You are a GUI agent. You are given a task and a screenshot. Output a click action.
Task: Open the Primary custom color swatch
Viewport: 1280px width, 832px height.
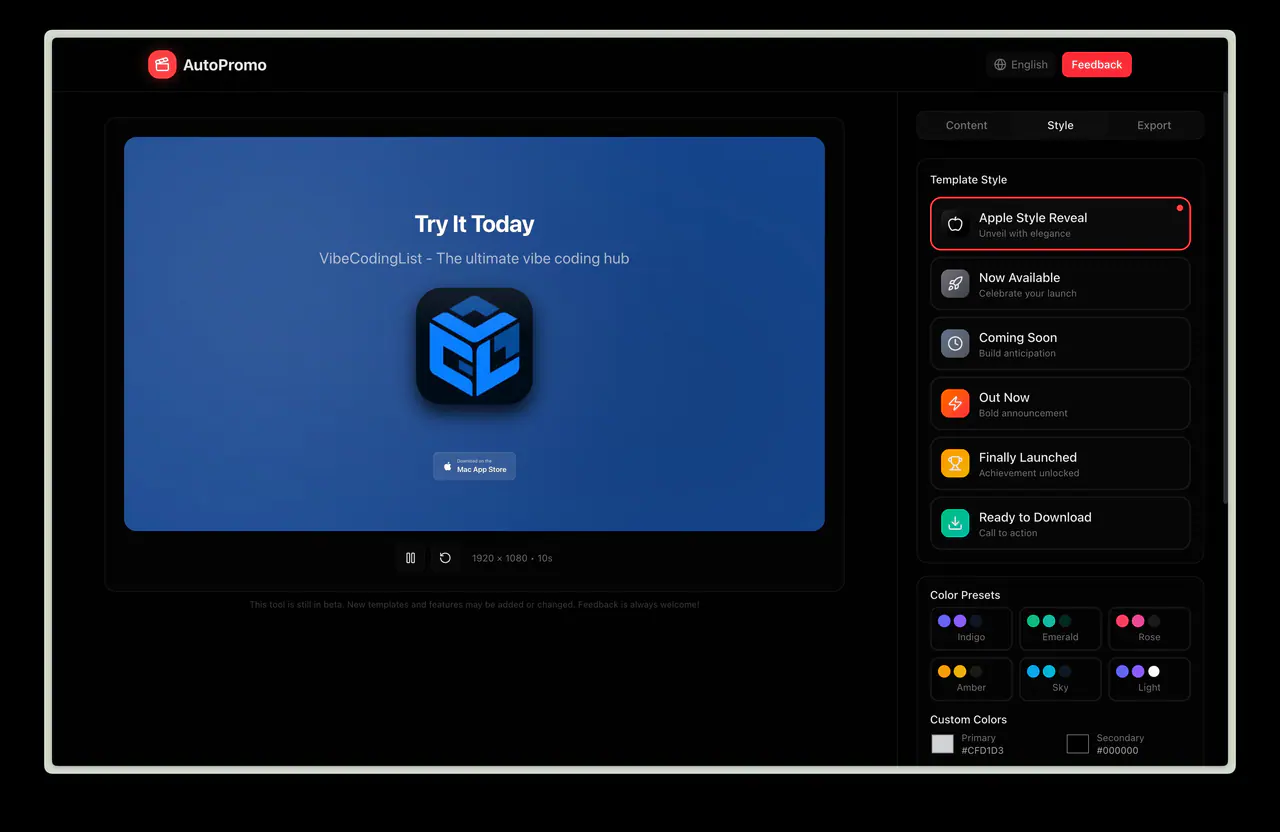point(942,744)
